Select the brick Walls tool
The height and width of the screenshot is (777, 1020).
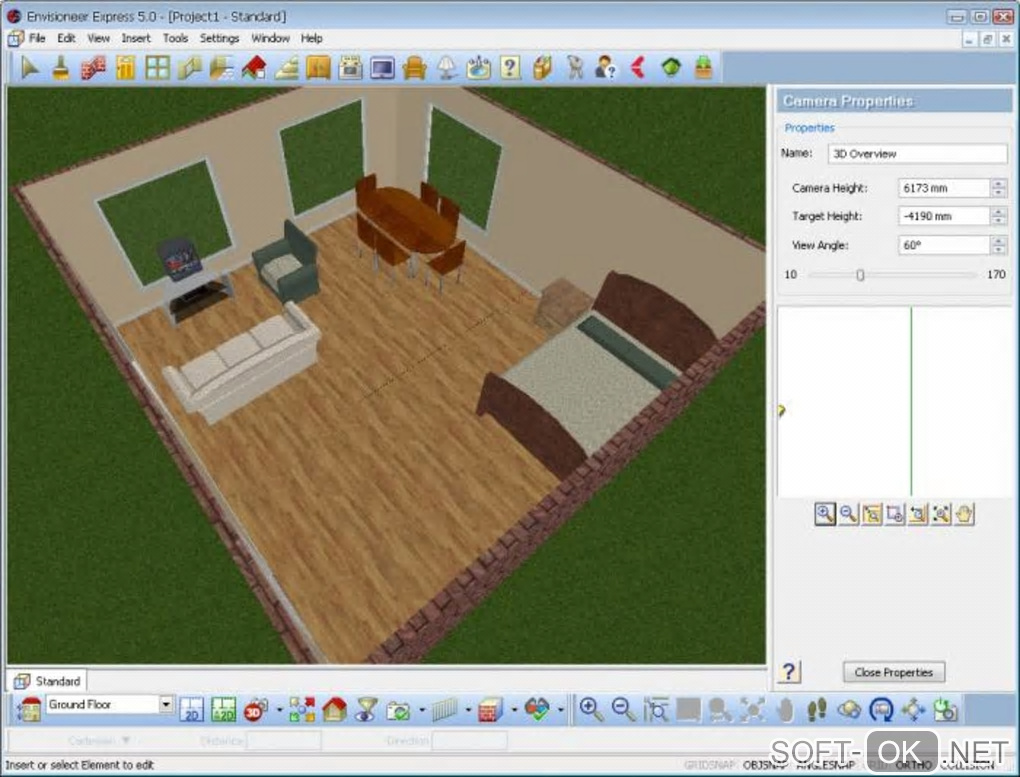93,67
